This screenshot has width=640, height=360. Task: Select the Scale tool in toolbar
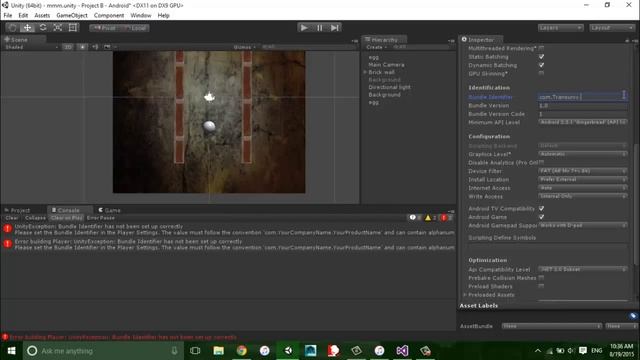[x=58, y=28]
